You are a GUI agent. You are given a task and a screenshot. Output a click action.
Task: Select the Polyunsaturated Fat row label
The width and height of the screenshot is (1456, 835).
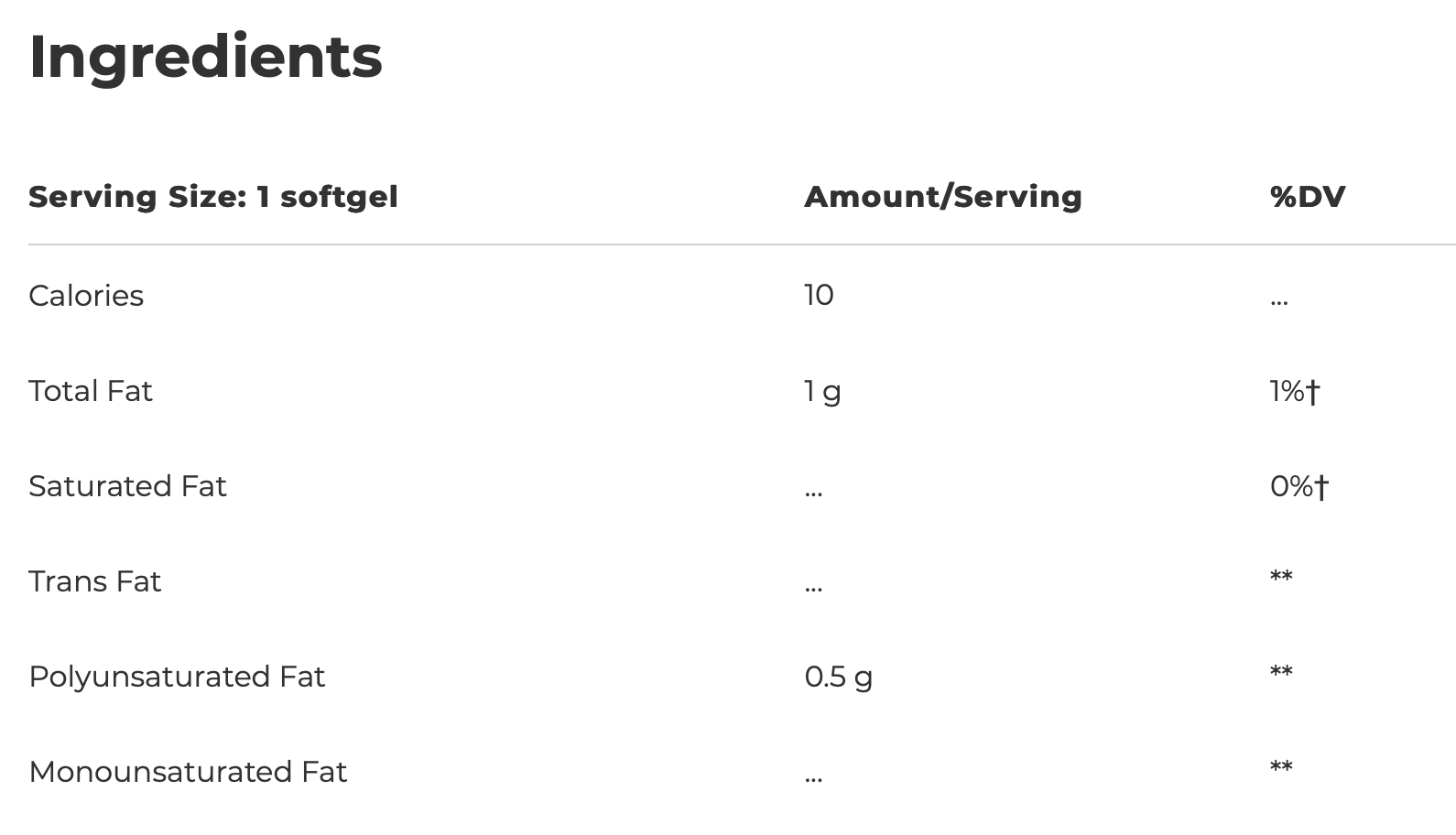pos(177,677)
